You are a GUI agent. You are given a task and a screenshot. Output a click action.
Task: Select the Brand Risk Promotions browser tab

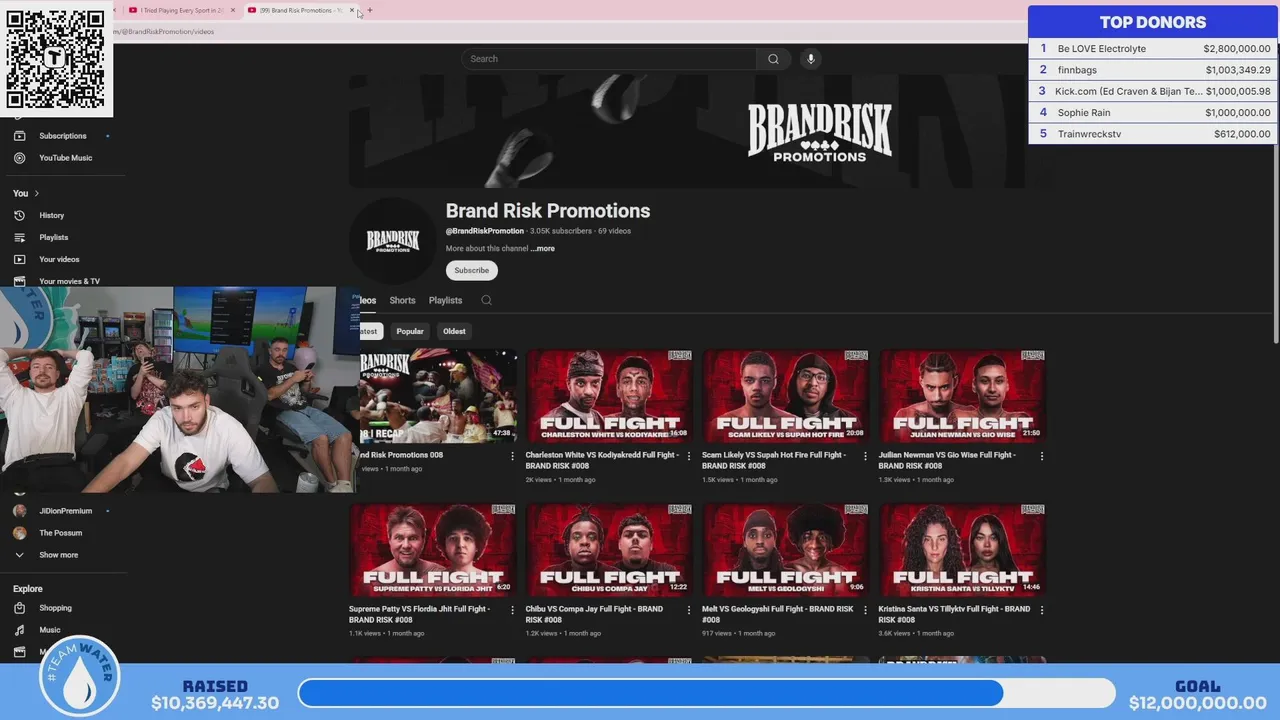(300, 10)
